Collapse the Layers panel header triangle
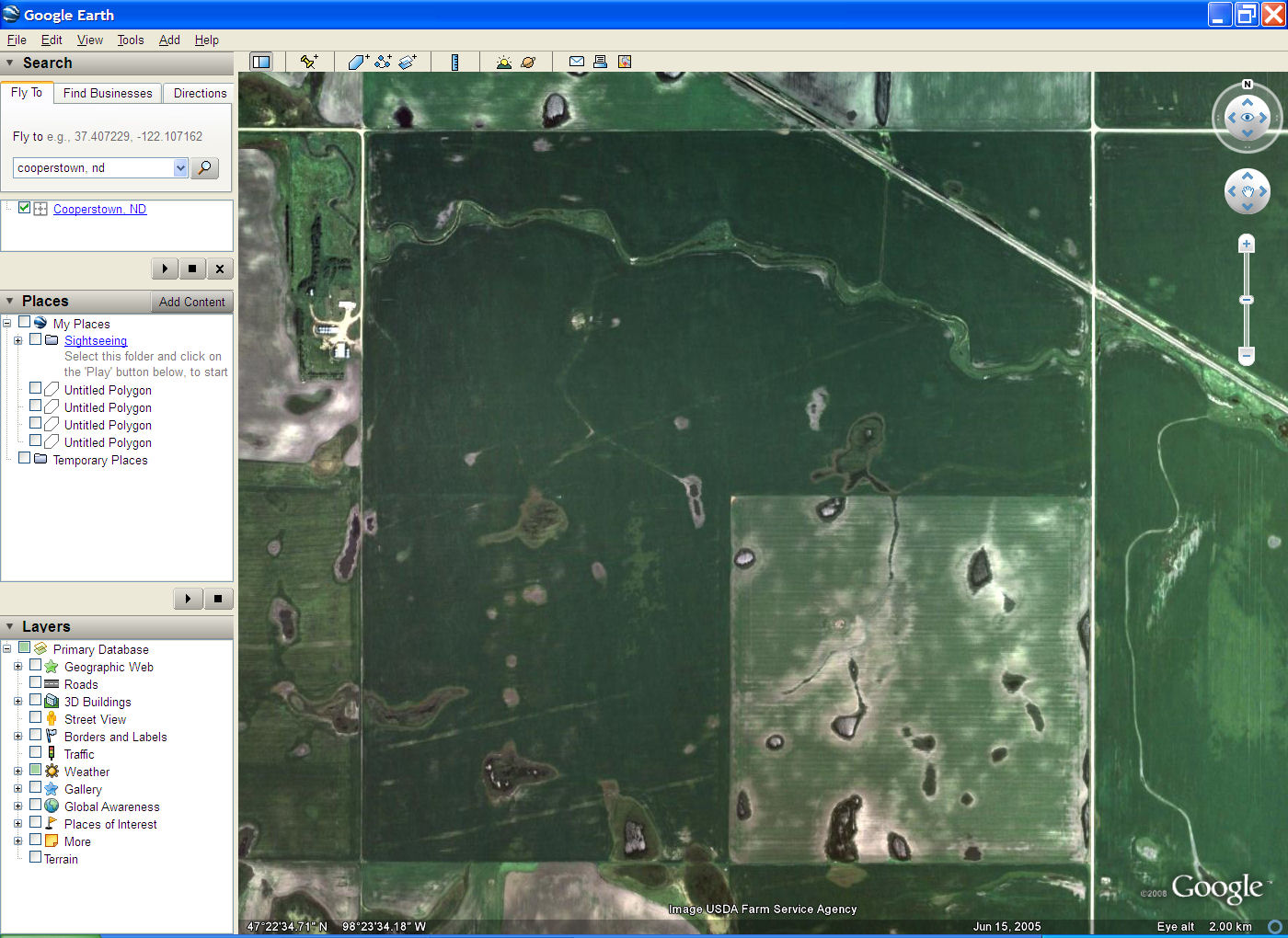Viewport: 1288px width, 938px height. 10,626
